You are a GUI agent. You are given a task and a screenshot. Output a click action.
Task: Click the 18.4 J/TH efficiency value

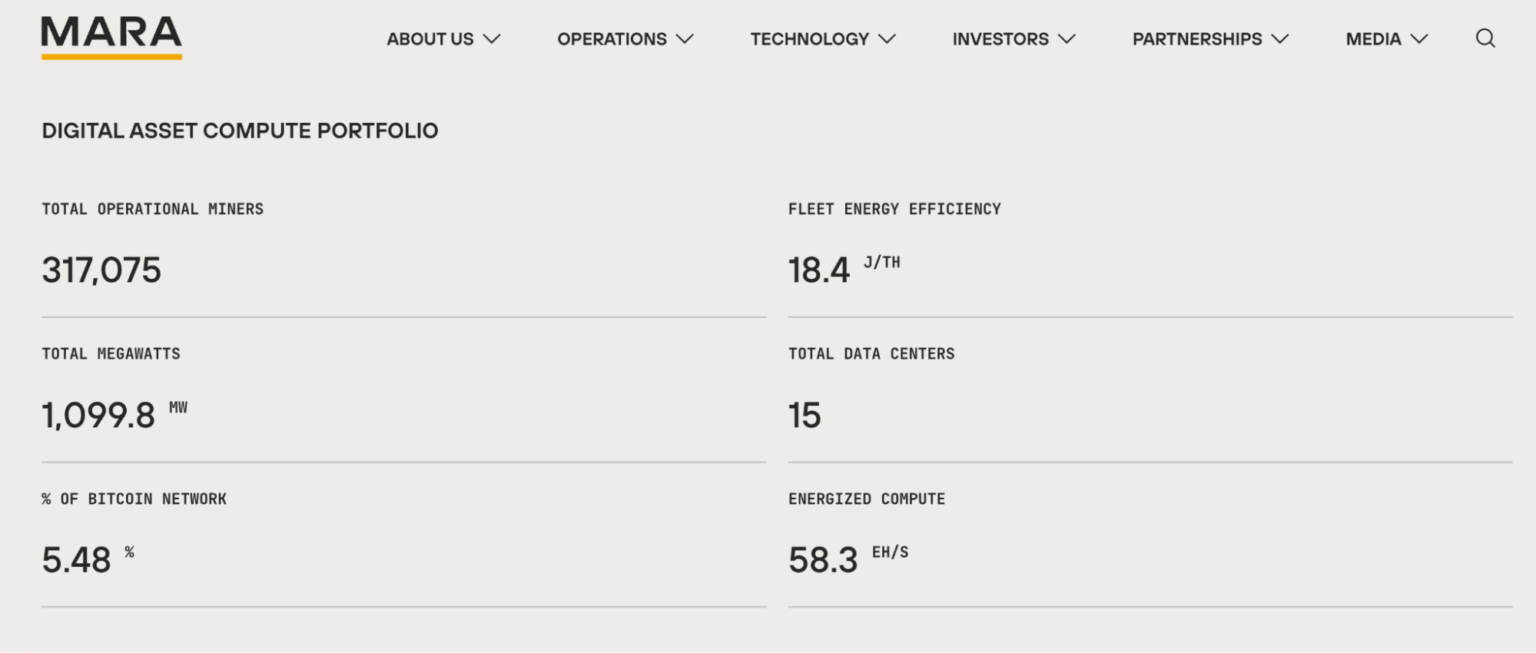[844, 270]
